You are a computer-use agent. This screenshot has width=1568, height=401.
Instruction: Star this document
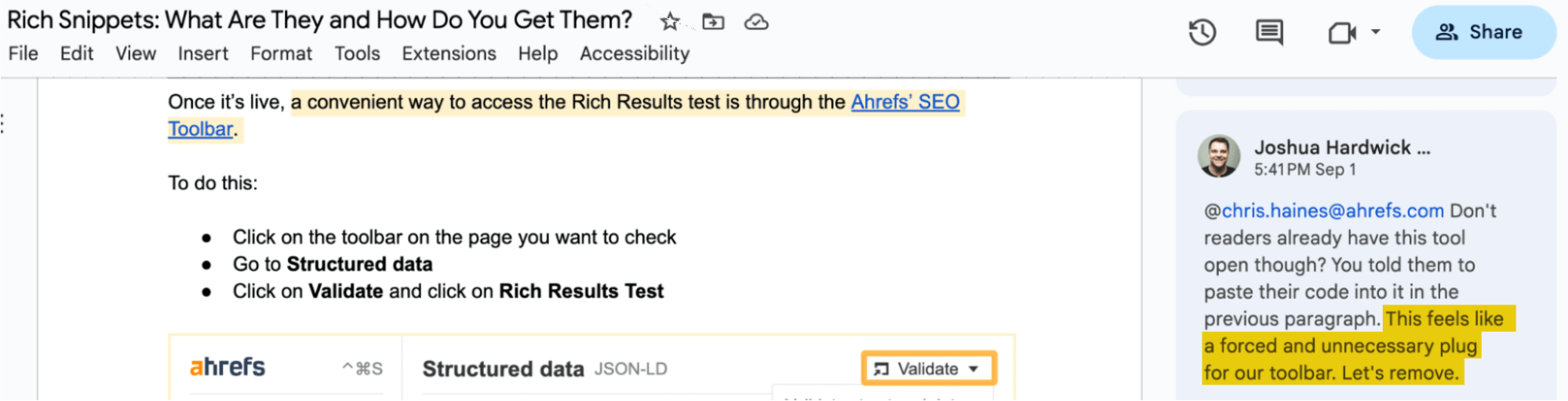tap(669, 22)
